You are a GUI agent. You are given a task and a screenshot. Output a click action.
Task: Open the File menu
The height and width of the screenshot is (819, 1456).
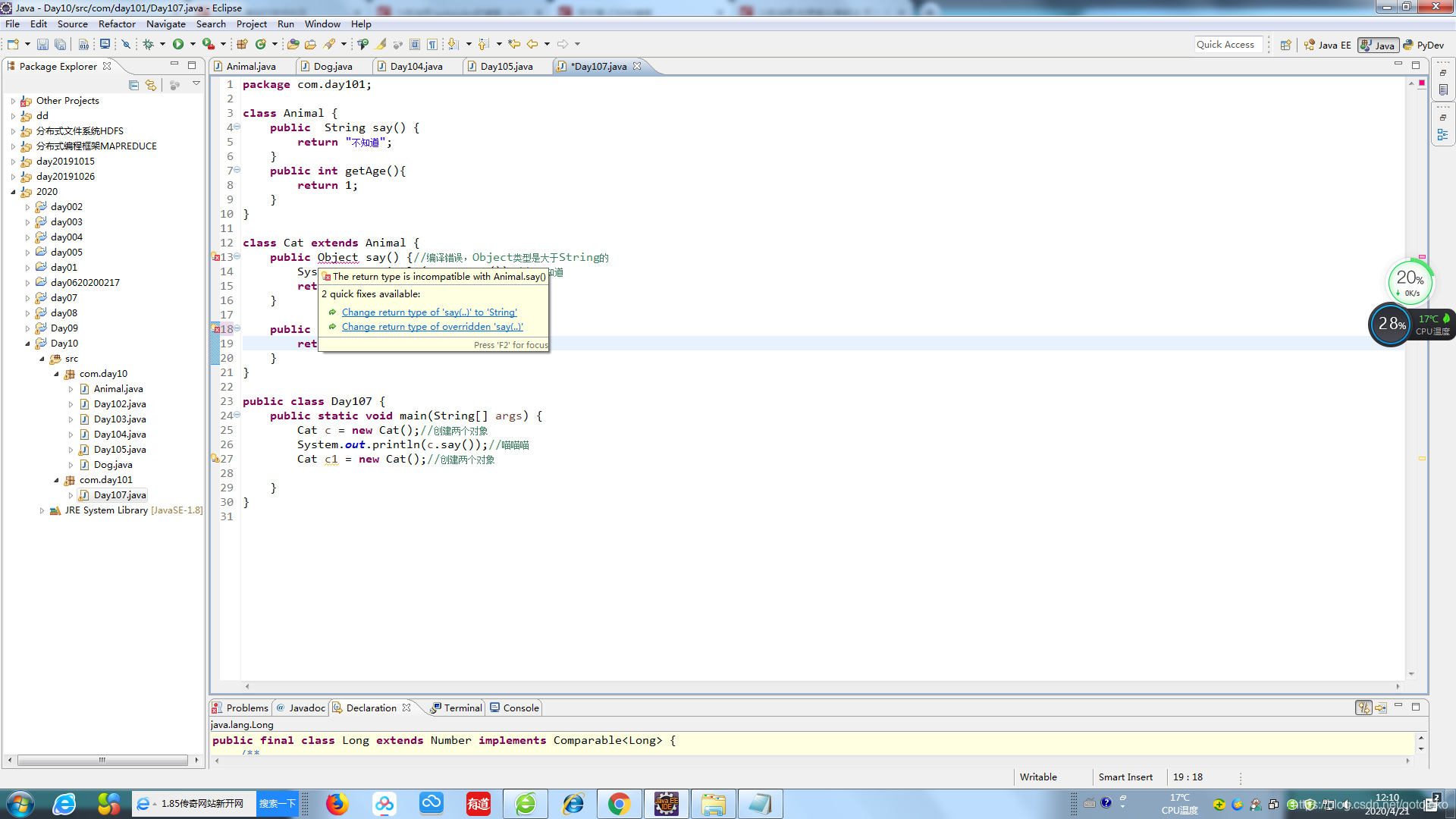click(12, 24)
